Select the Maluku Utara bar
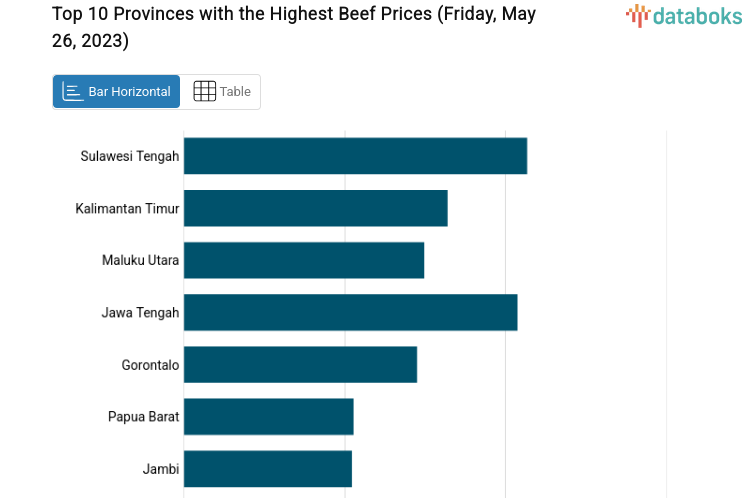Image resolution: width=753 pixels, height=498 pixels. point(304,260)
